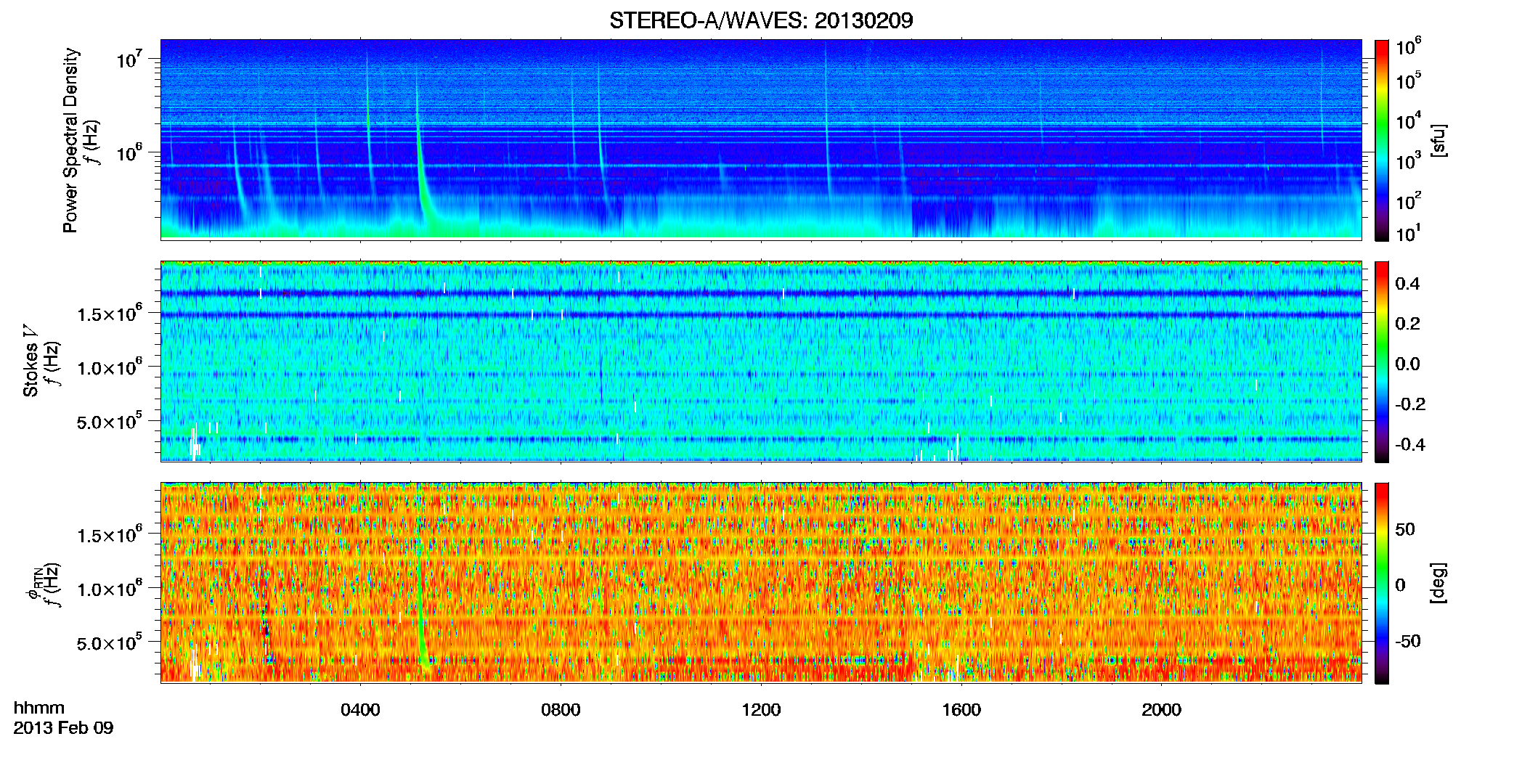Select the 1200 time axis label
1522x784 pixels.
[x=761, y=709]
